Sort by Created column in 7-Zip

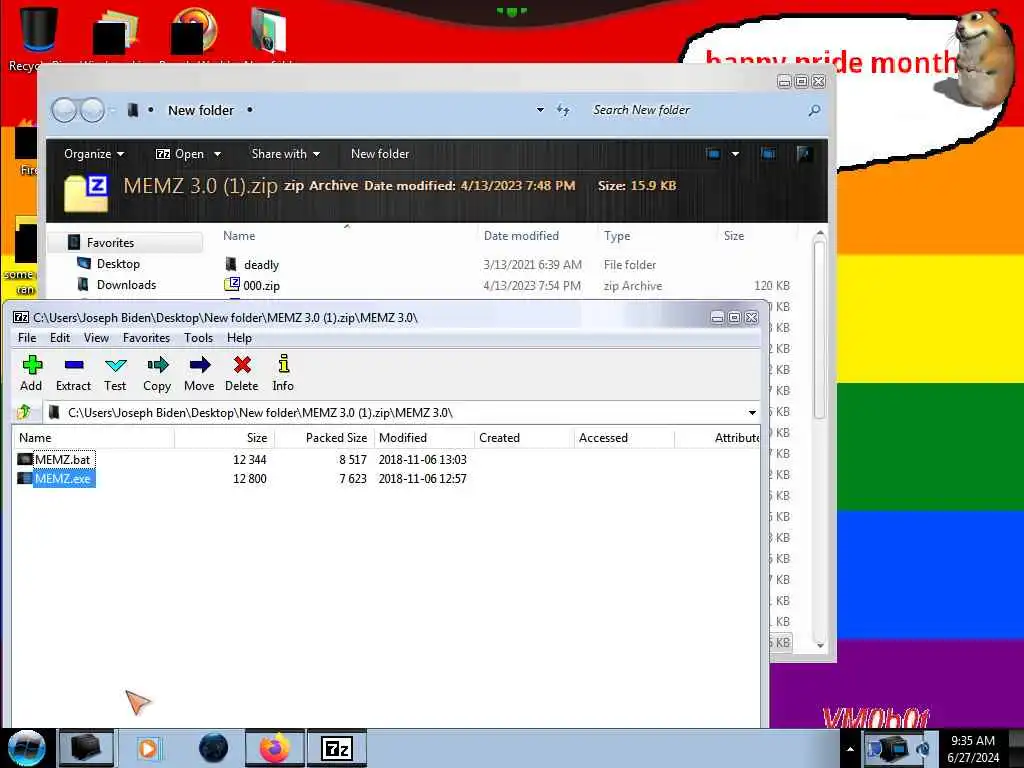pyautogui.click(x=524, y=438)
